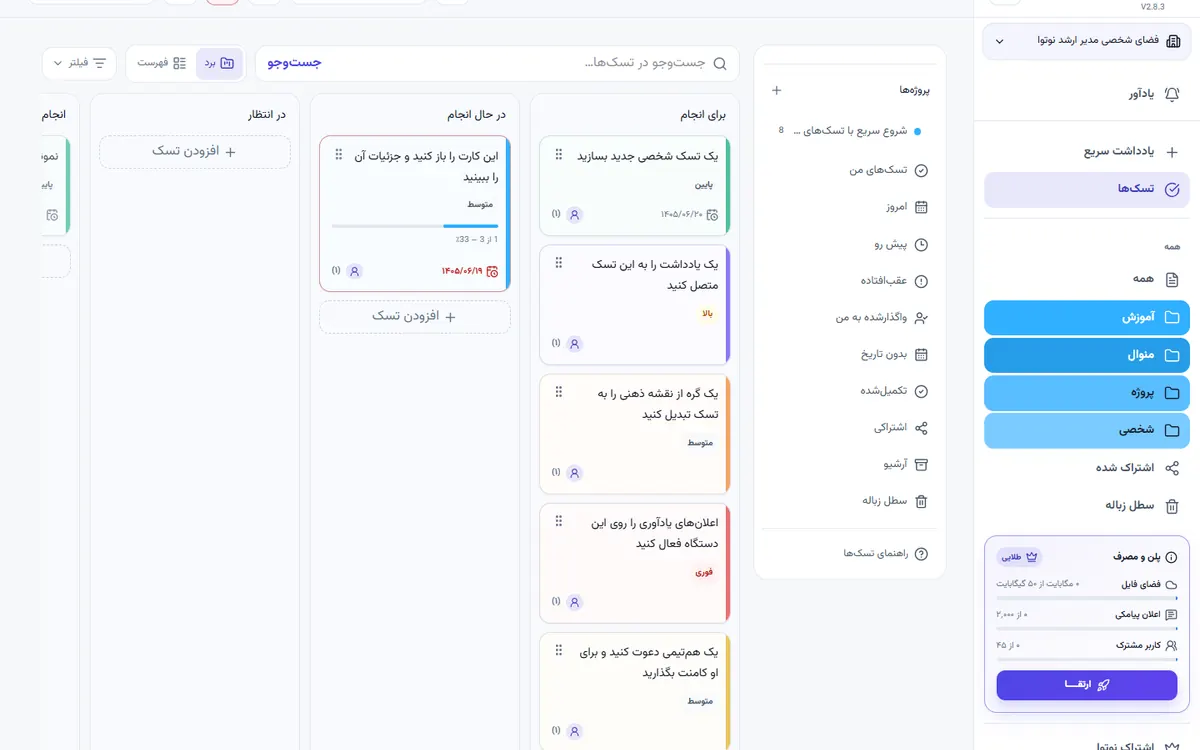Switch to برد board view
The width and height of the screenshot is (1200, 750).
(x=219, y=63)
